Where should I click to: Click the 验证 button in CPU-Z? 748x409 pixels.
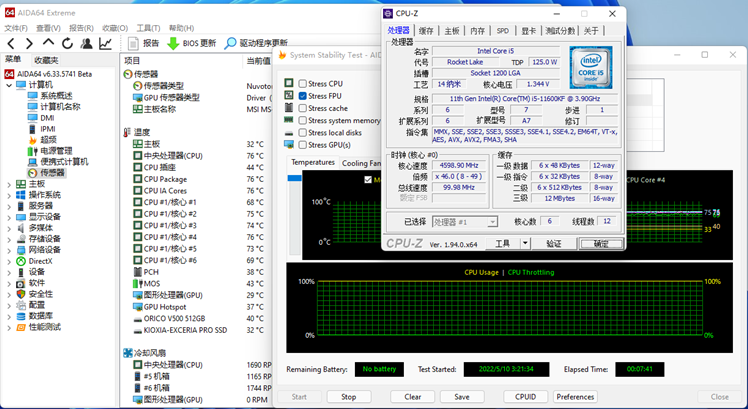click(553, 244)
